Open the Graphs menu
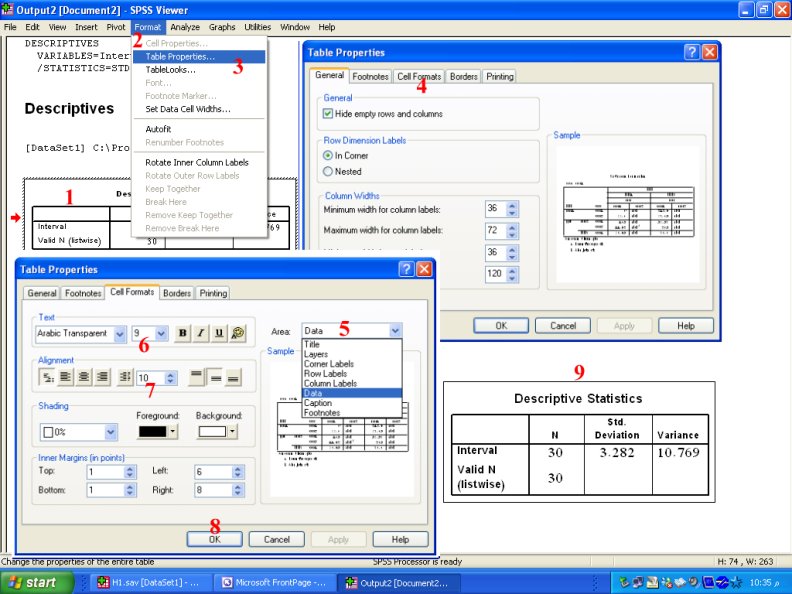The width and height of the screenshot is (792, 594). click(222, 27)
